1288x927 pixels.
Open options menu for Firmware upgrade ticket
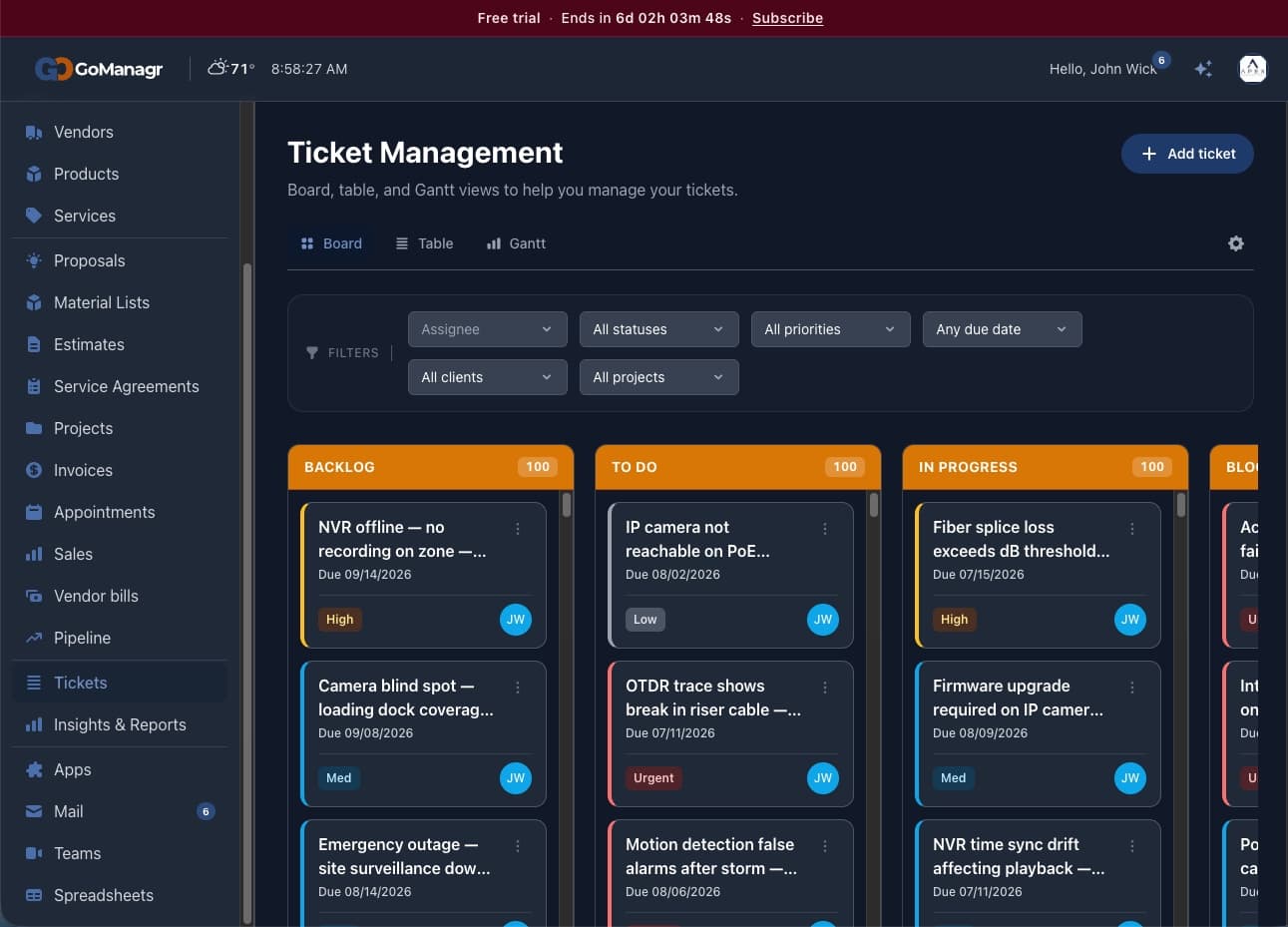point(1132,688)
